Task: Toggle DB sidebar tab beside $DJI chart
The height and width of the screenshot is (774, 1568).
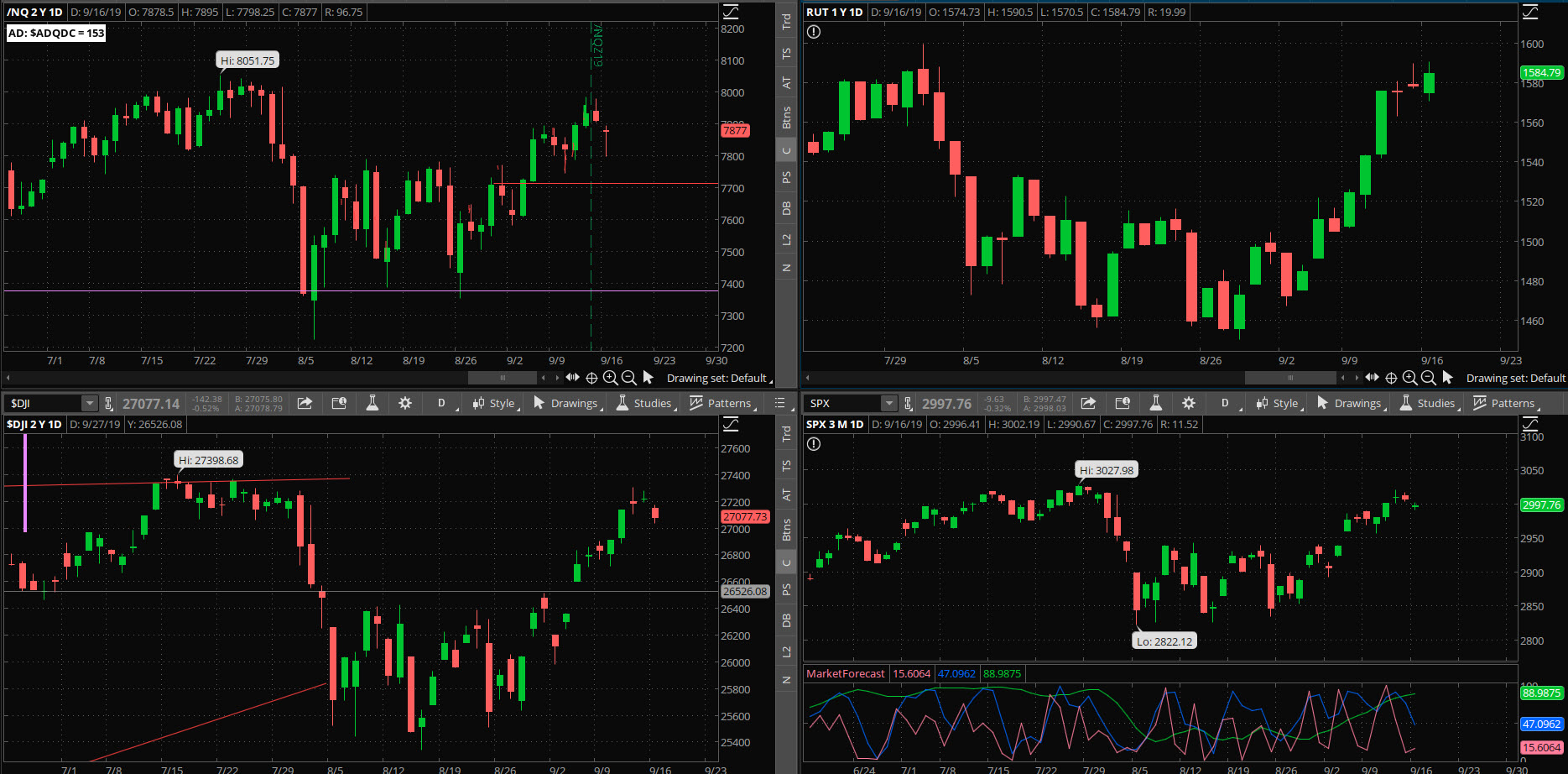Action: point(786,620)
